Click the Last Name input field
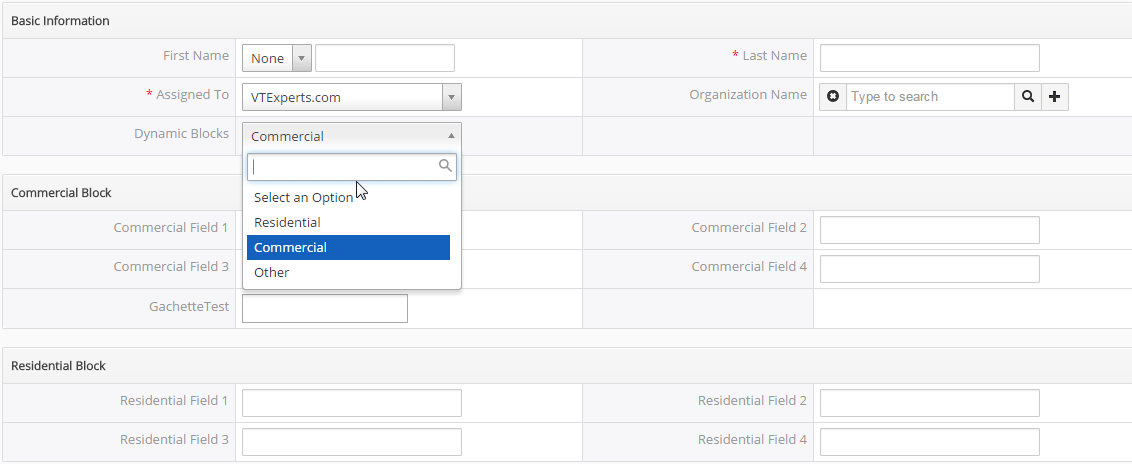 coord(930,58)
